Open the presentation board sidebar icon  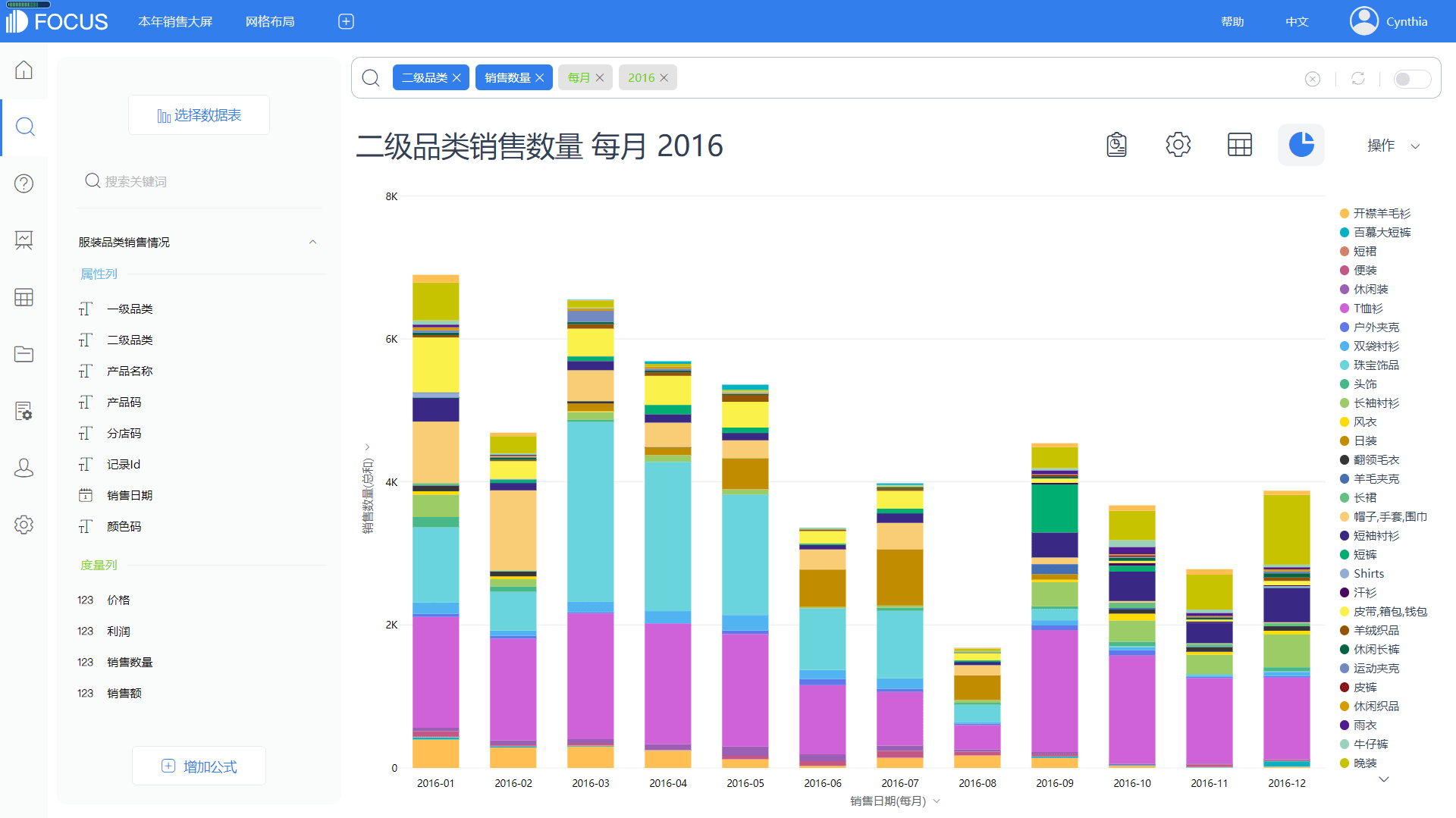click(24, 240)
